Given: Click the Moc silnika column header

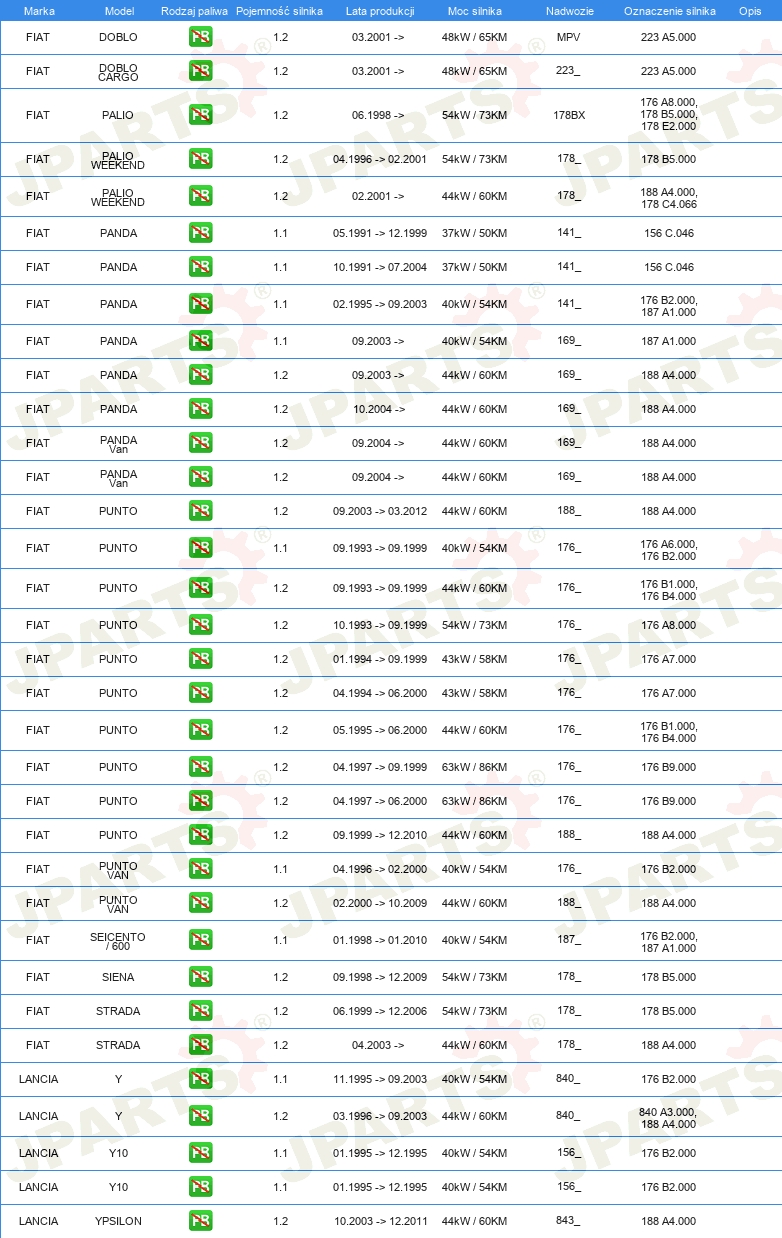Looking at the screenshot, I should pos(474,11).
